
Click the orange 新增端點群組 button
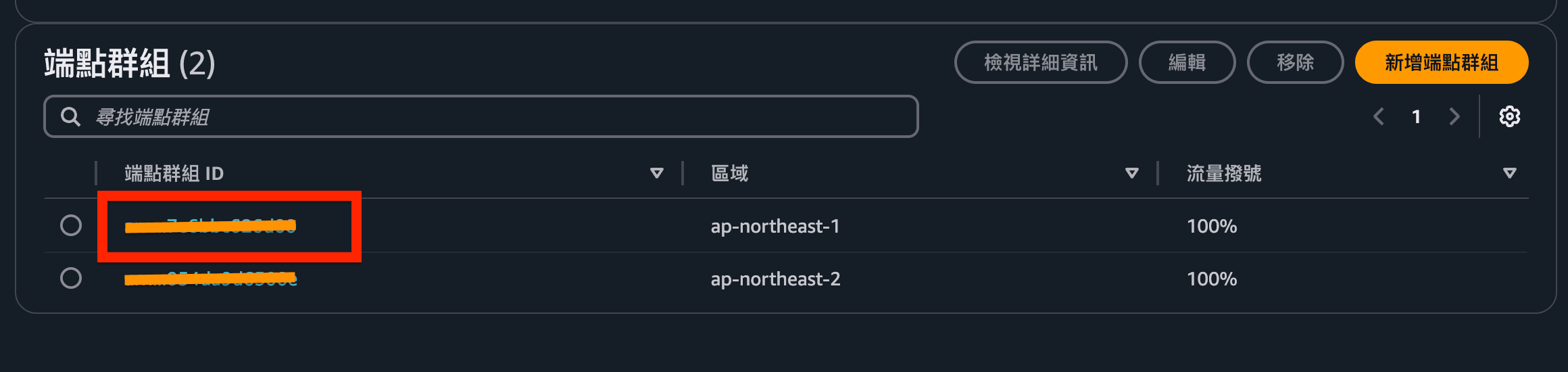[1441, 62]
